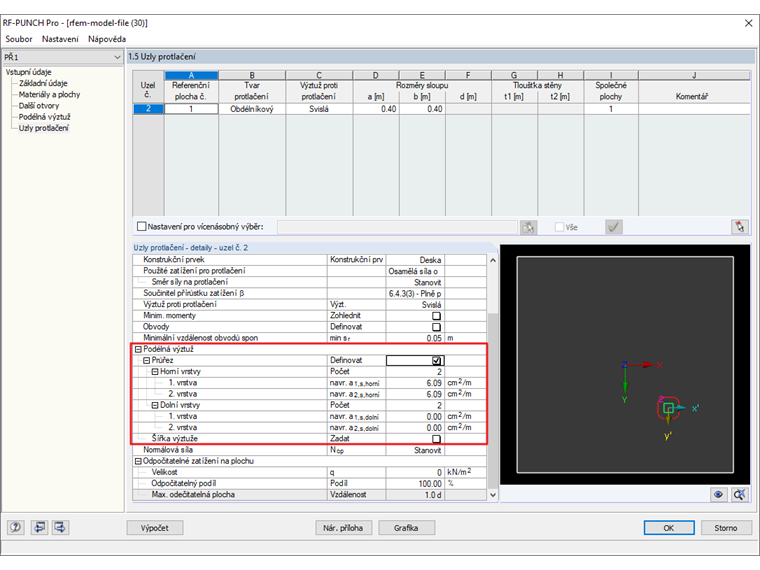Screen dimensions: 760x570
Task: Select Podélná výztuž in navigator tree
Action: pyautogui.click(x=45, y=117)
